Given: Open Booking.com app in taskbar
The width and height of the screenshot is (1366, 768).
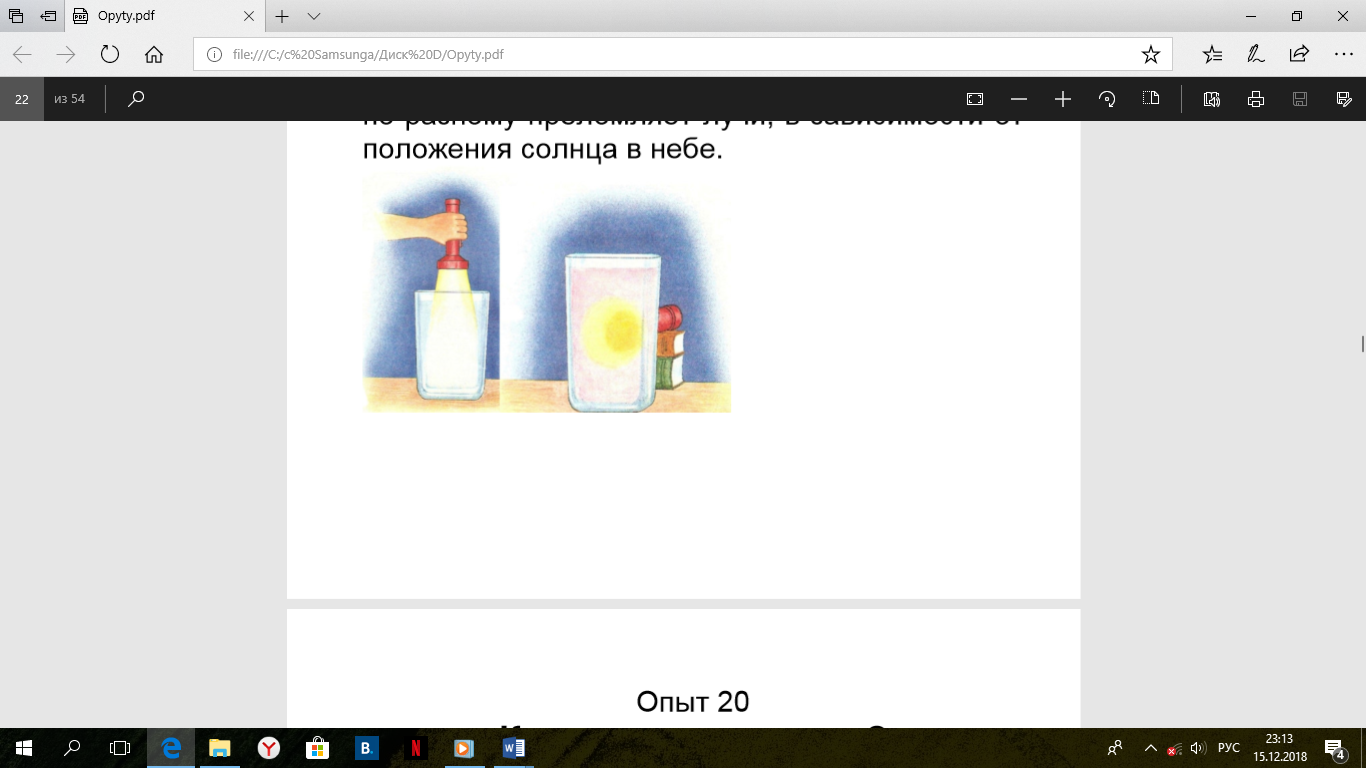Looking at the screenshot, I should tap(366, 748).
